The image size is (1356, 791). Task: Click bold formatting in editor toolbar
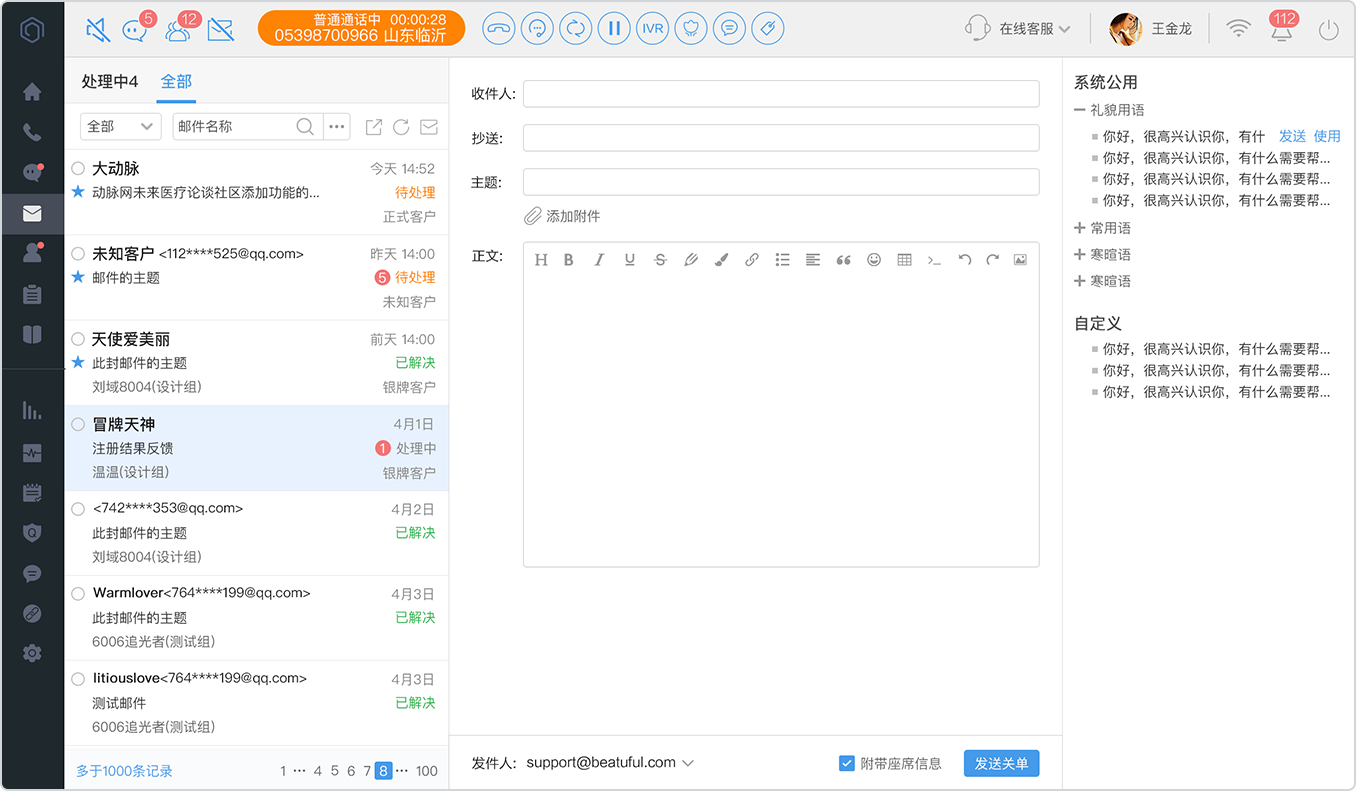coord(568,260)
